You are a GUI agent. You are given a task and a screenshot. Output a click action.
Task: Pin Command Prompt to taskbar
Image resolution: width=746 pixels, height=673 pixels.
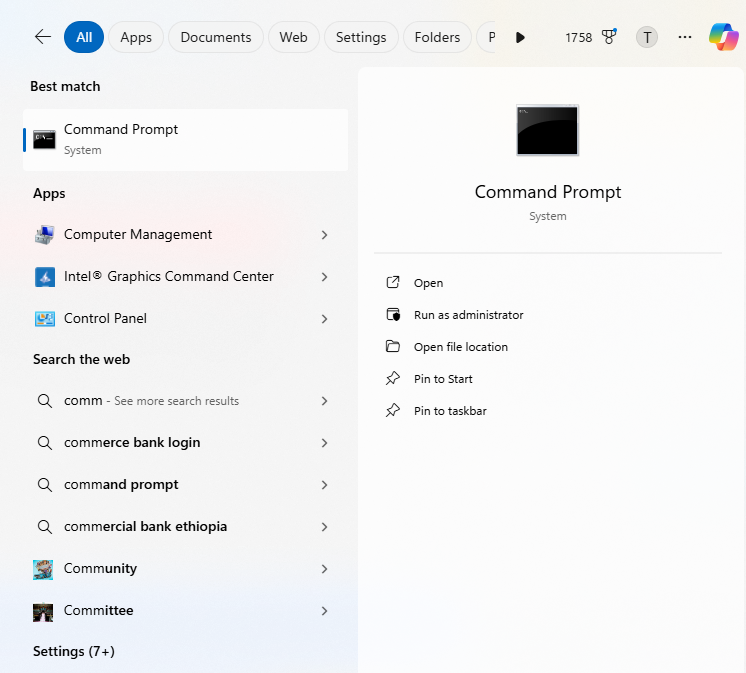(450, 411)
